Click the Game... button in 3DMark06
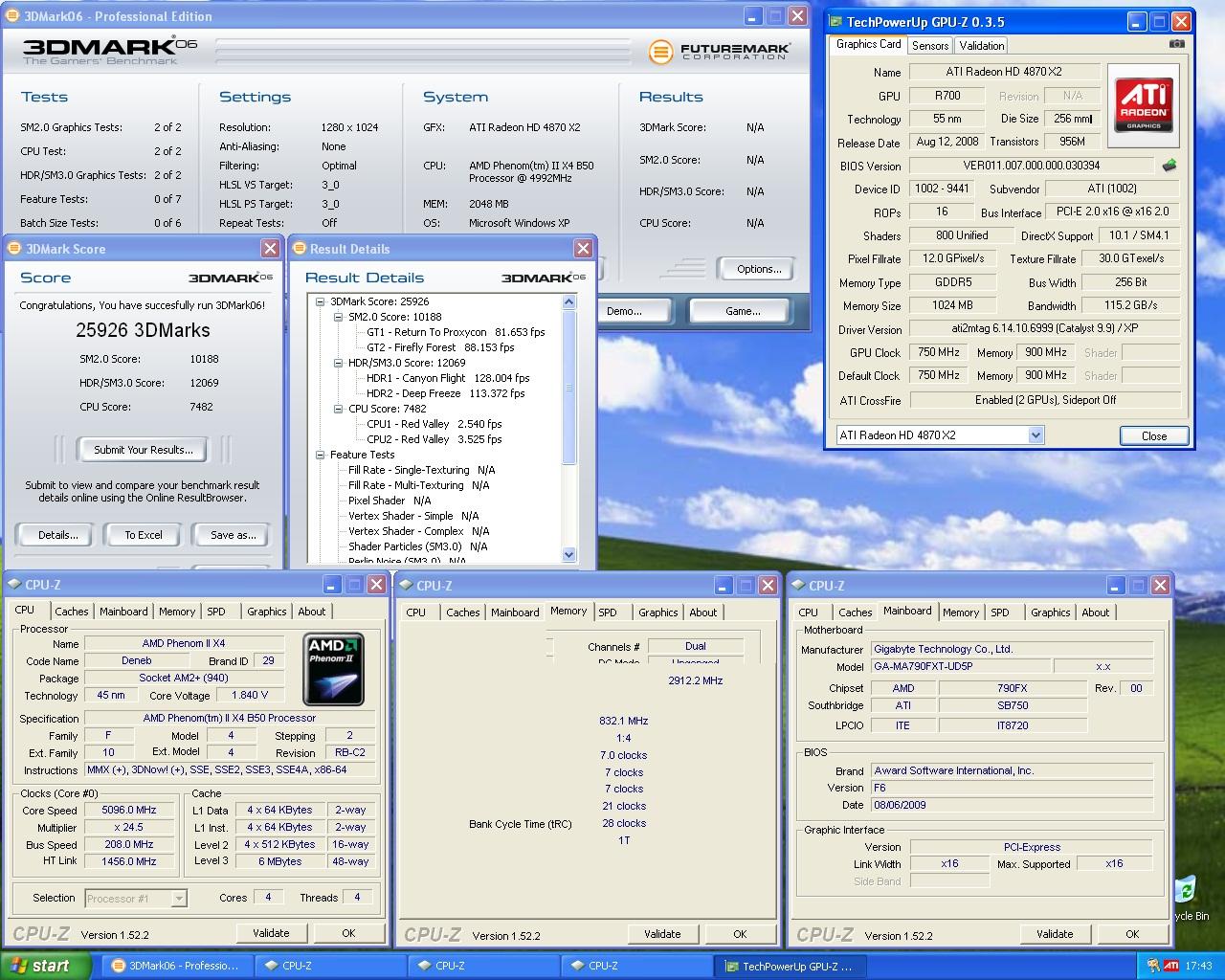 click(x=743, y=311)
